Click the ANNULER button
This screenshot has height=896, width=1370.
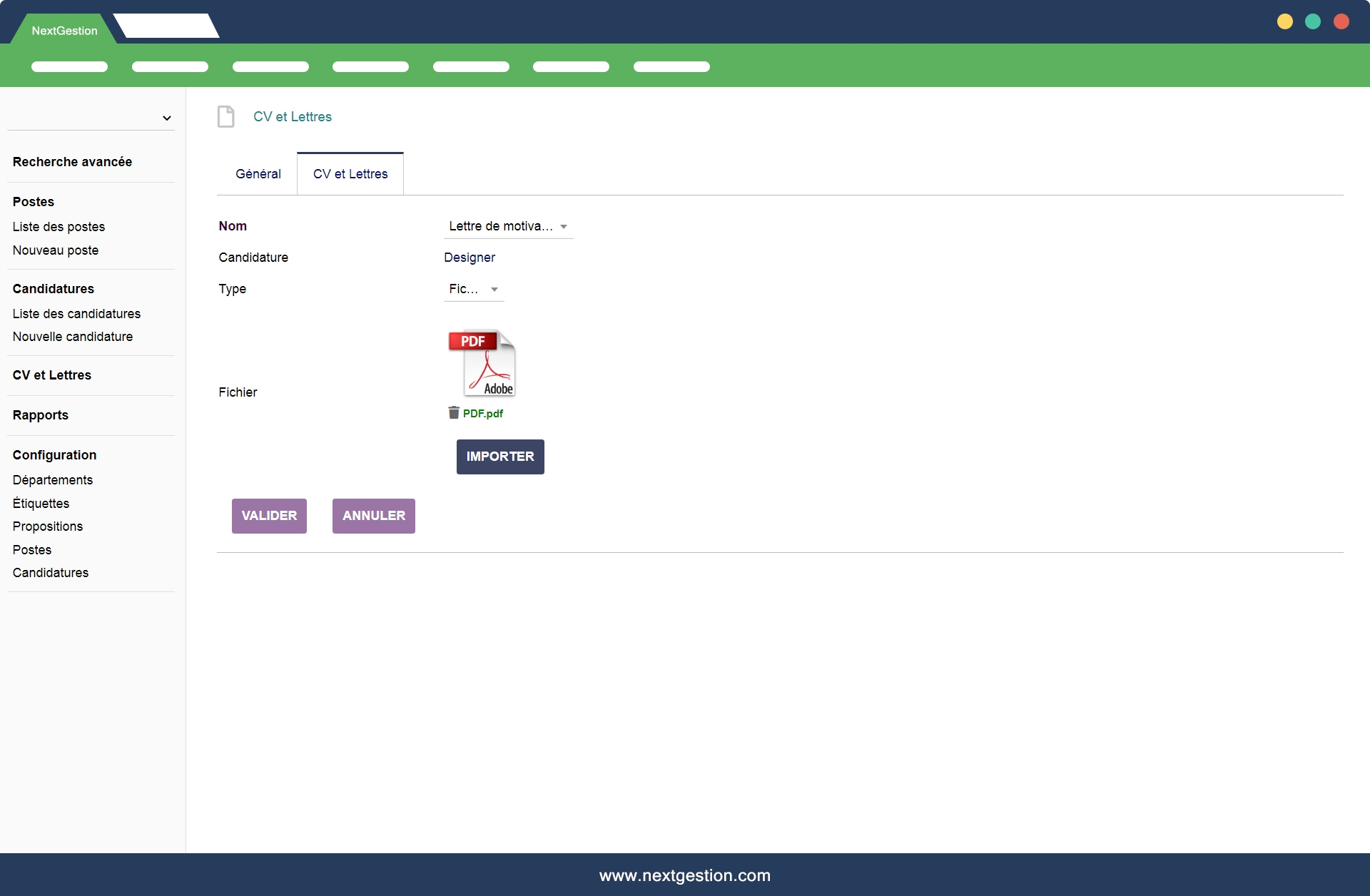click(373, 516)
